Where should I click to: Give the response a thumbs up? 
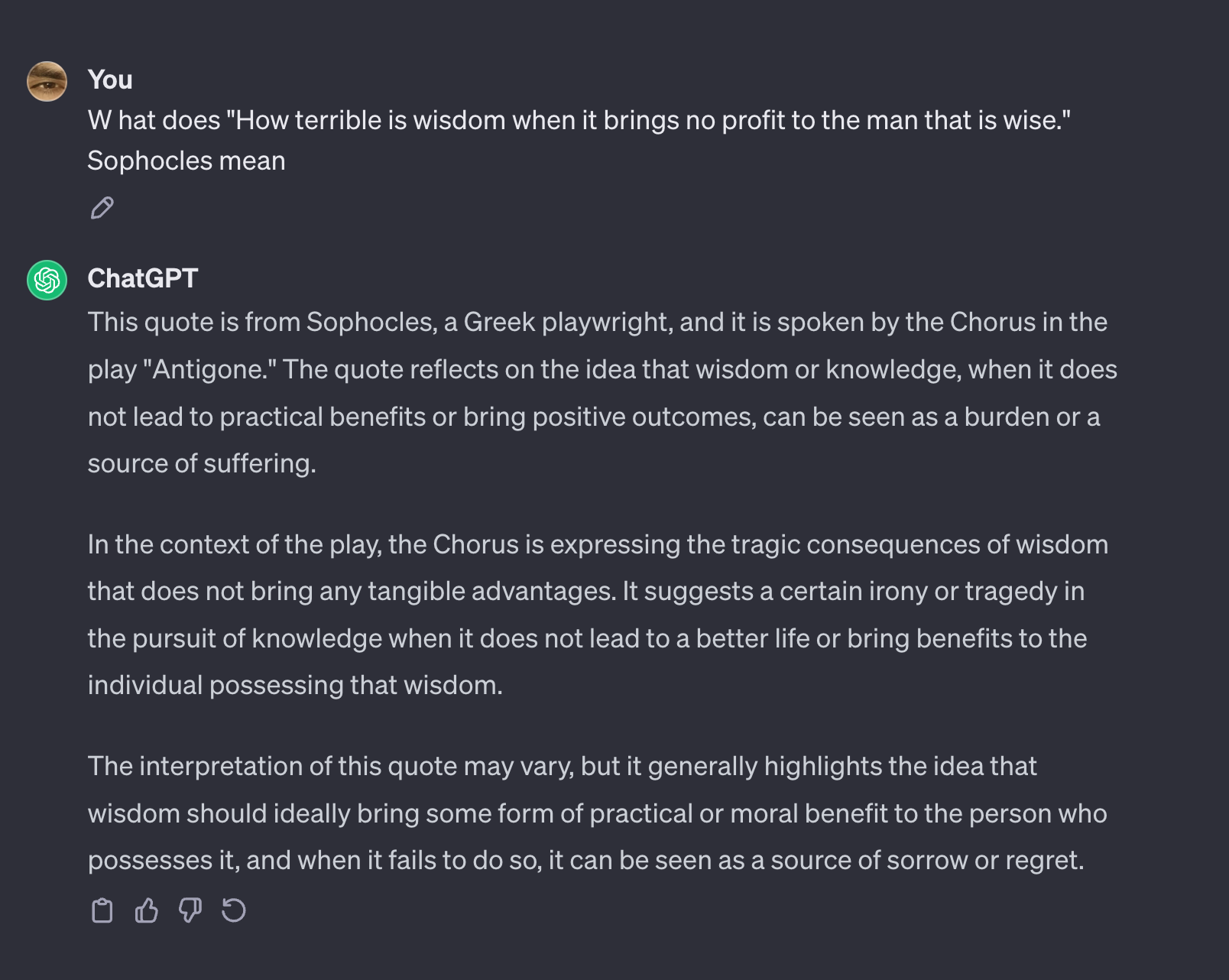[x=146, y=910]
